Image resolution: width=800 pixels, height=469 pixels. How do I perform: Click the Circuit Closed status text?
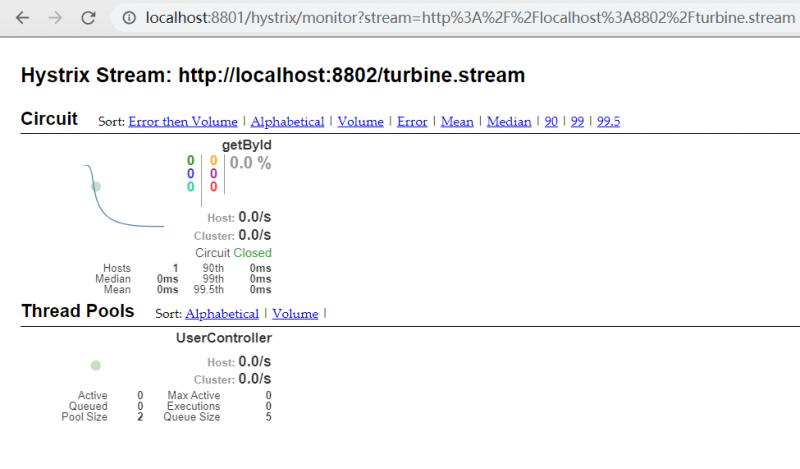click(233, 253)
